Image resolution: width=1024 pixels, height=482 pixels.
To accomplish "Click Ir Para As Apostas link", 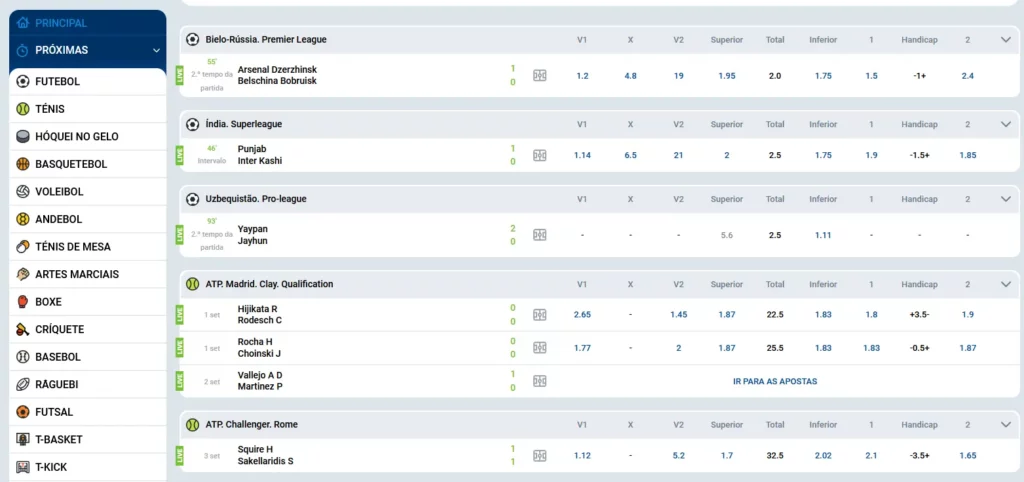I will coord(775,381).
